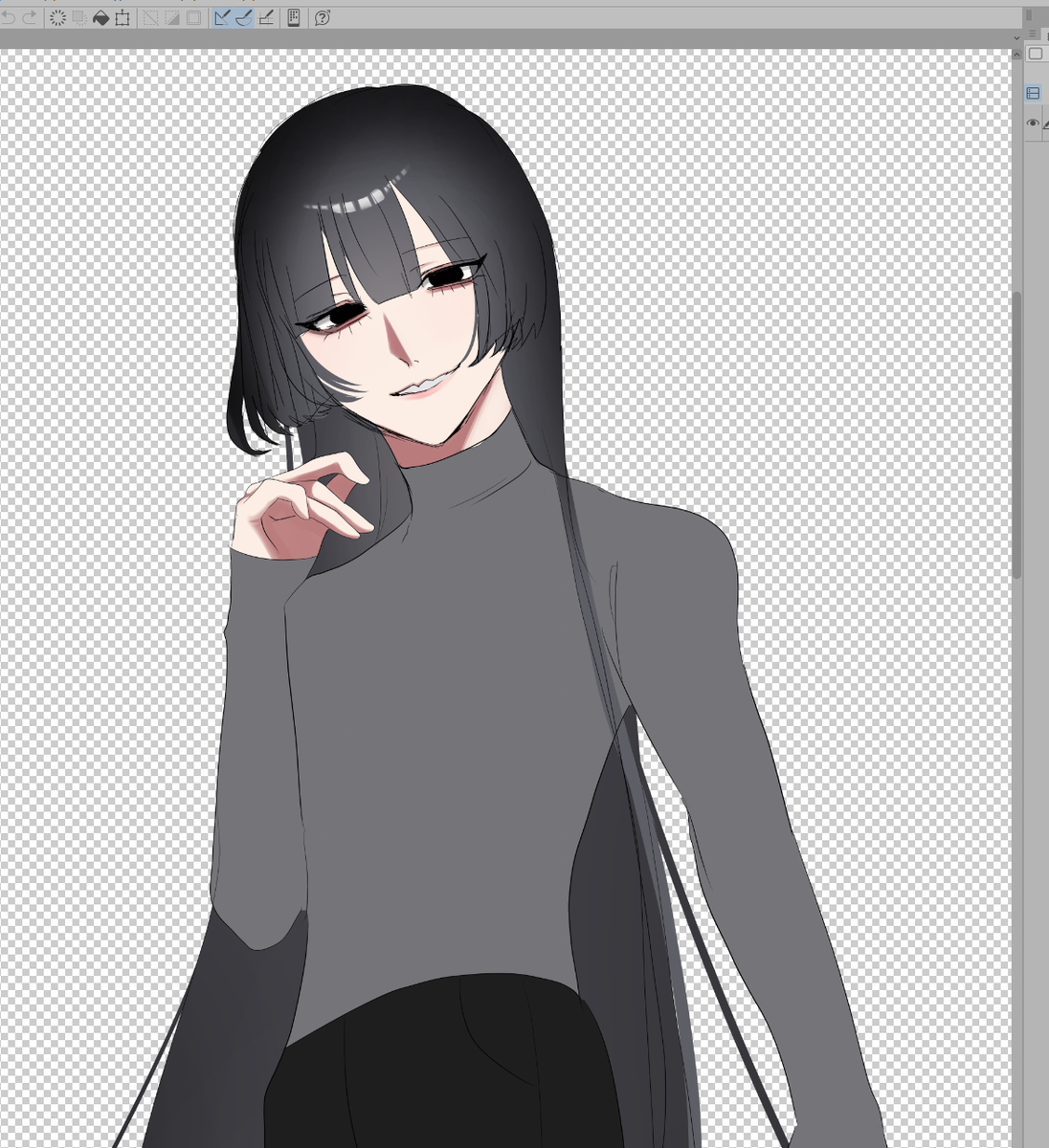Image resolution: width=1049 pixels, height=1148 pixels.
Task: Open Clip Studio support help icon
Action: [x=323, y=17]
